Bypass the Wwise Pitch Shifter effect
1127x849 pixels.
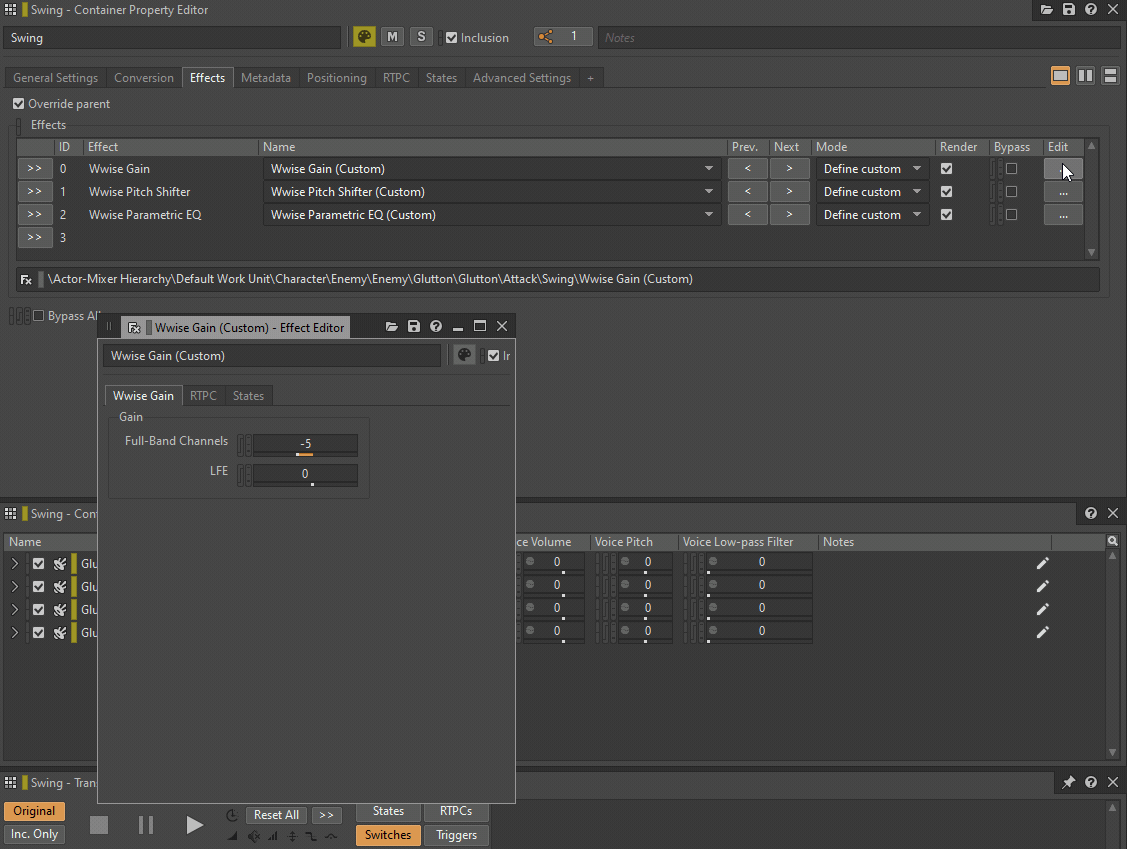click(x=1011, y=192)
